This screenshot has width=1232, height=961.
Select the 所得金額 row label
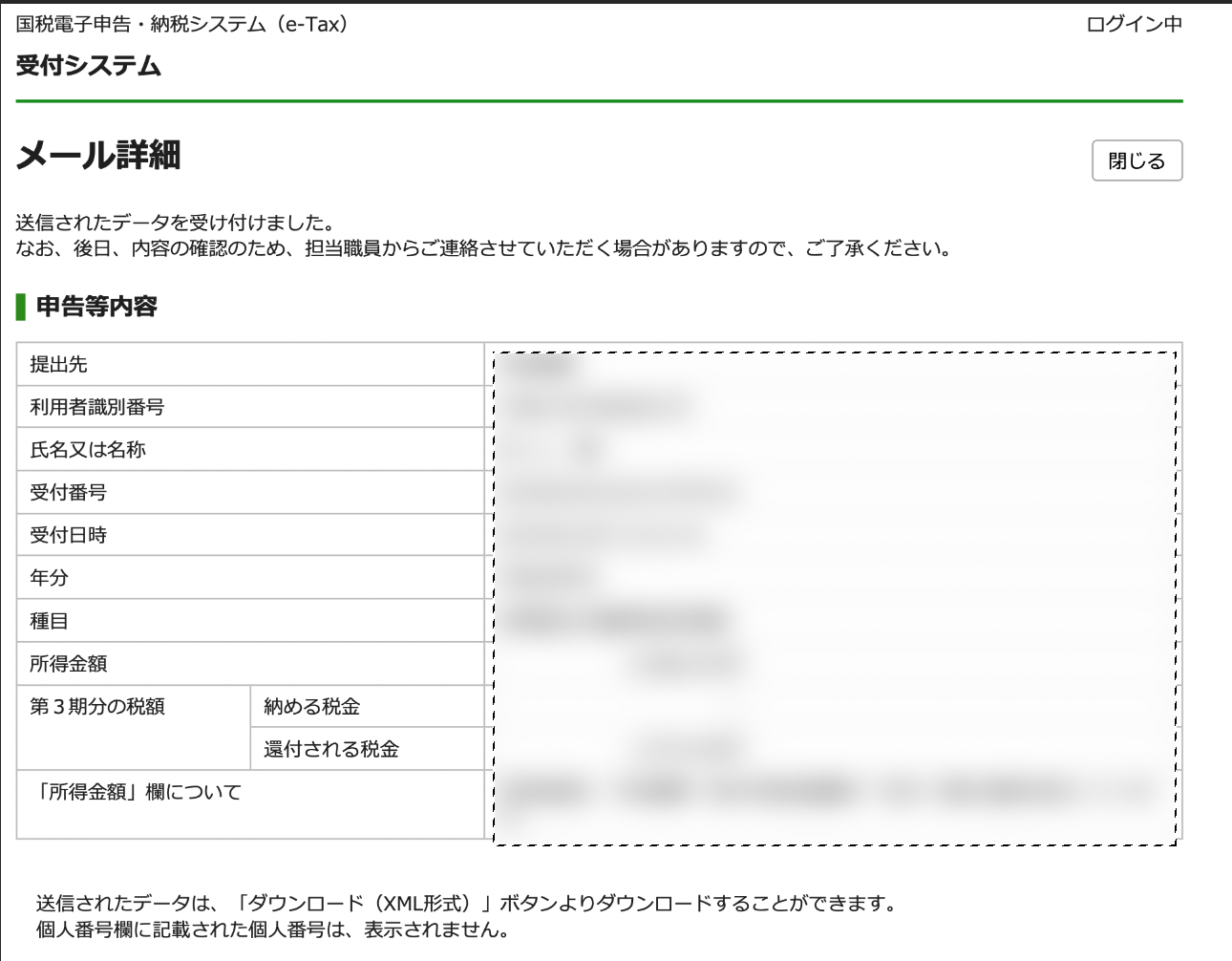pos(68,663)
